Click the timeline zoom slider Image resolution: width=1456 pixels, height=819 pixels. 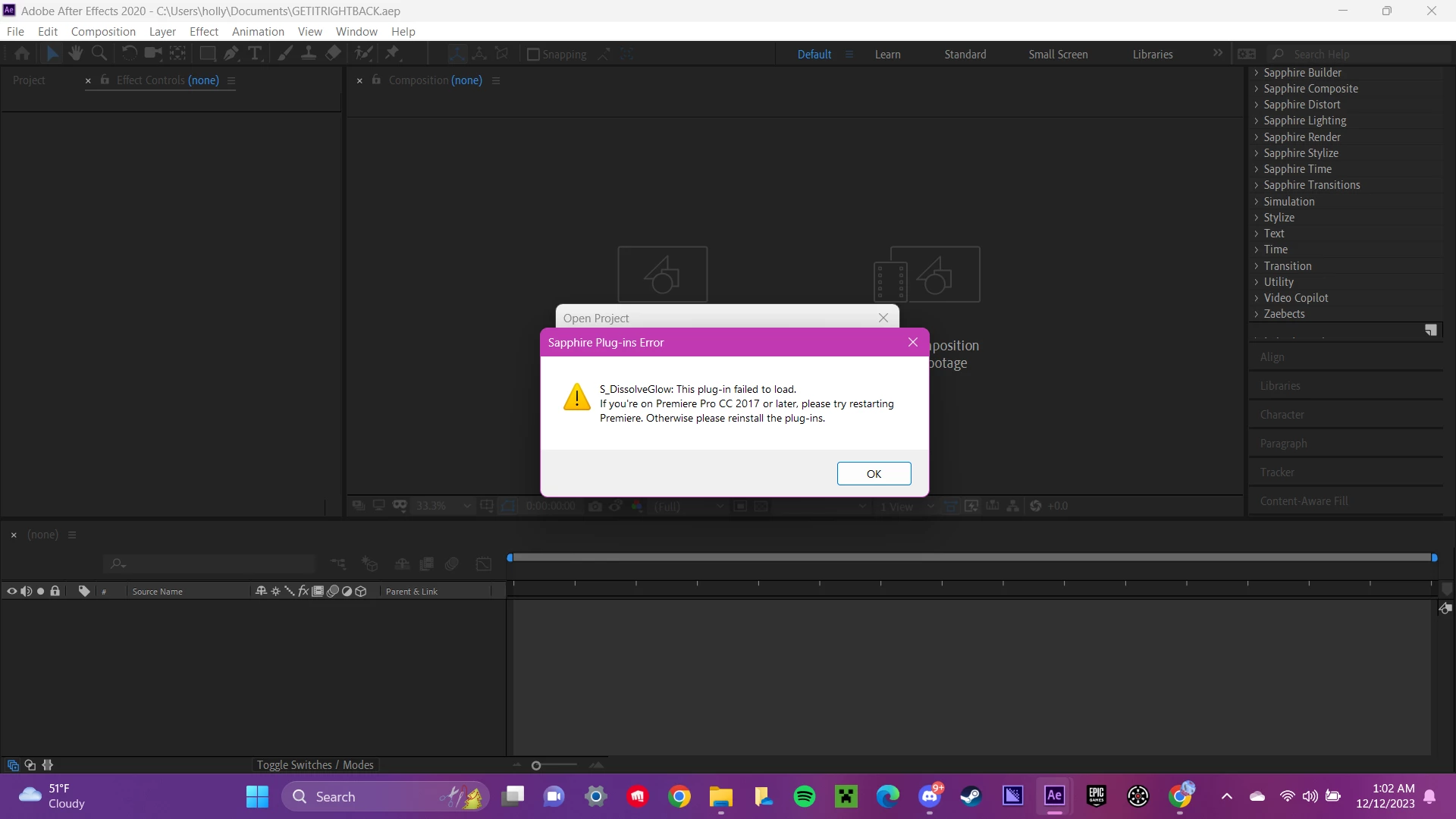pos(536,766)
